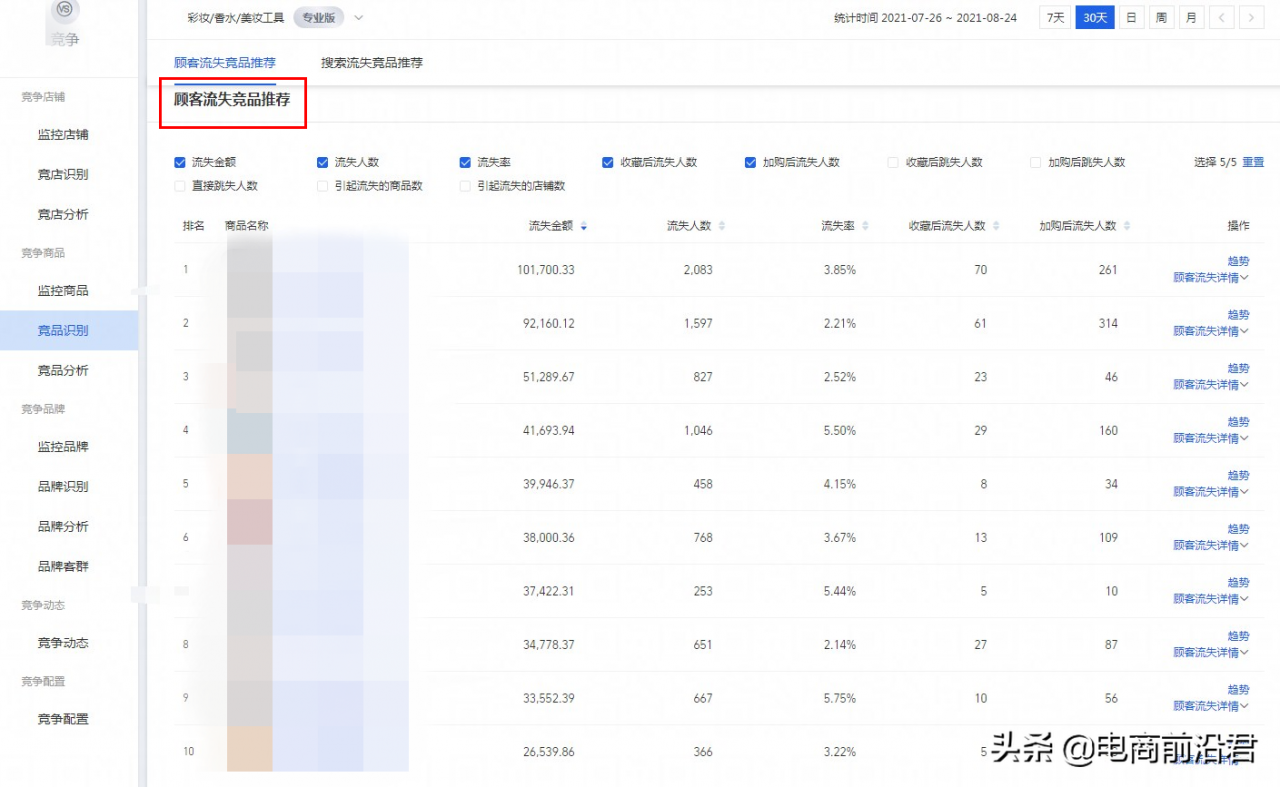Uncheck 收藏后流失人数 checkbox
The image size is (1280, 787).
pos(608,162)
